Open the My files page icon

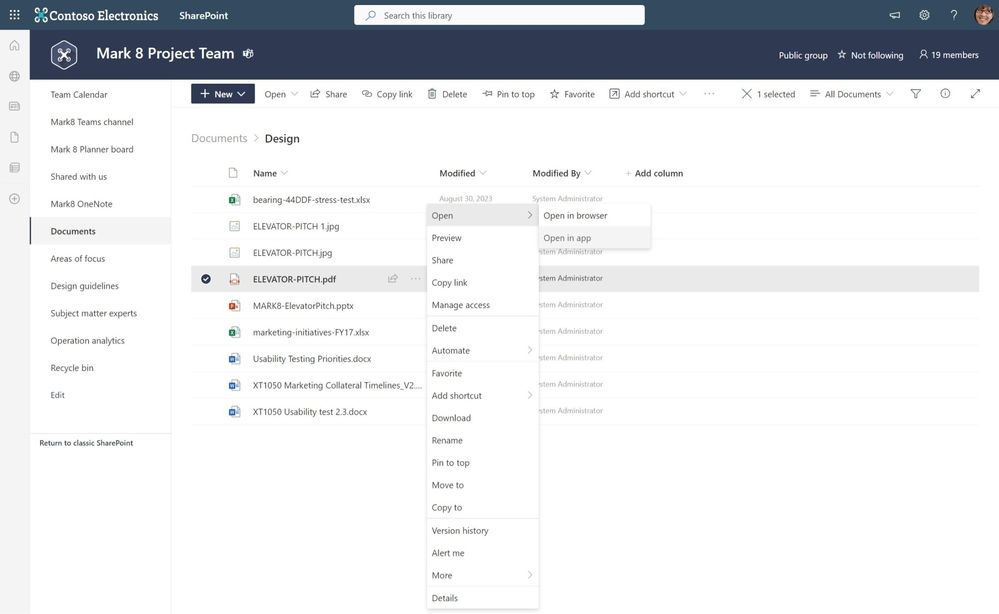point(14,137)
